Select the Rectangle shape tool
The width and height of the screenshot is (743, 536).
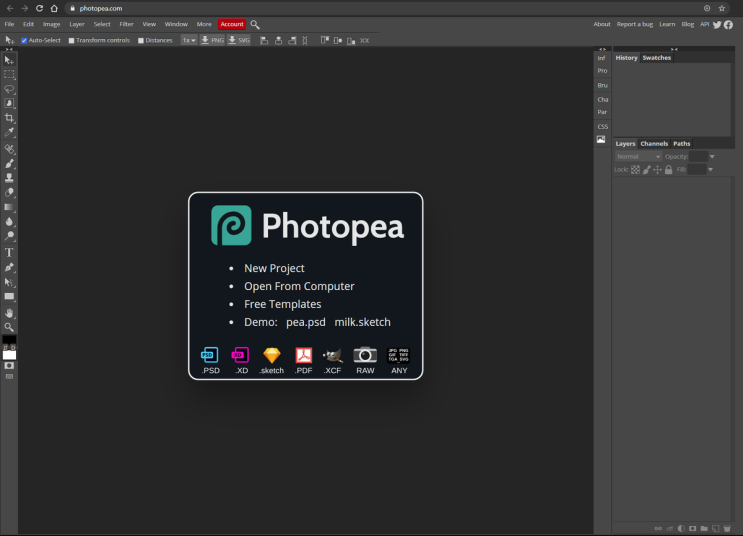9,297
